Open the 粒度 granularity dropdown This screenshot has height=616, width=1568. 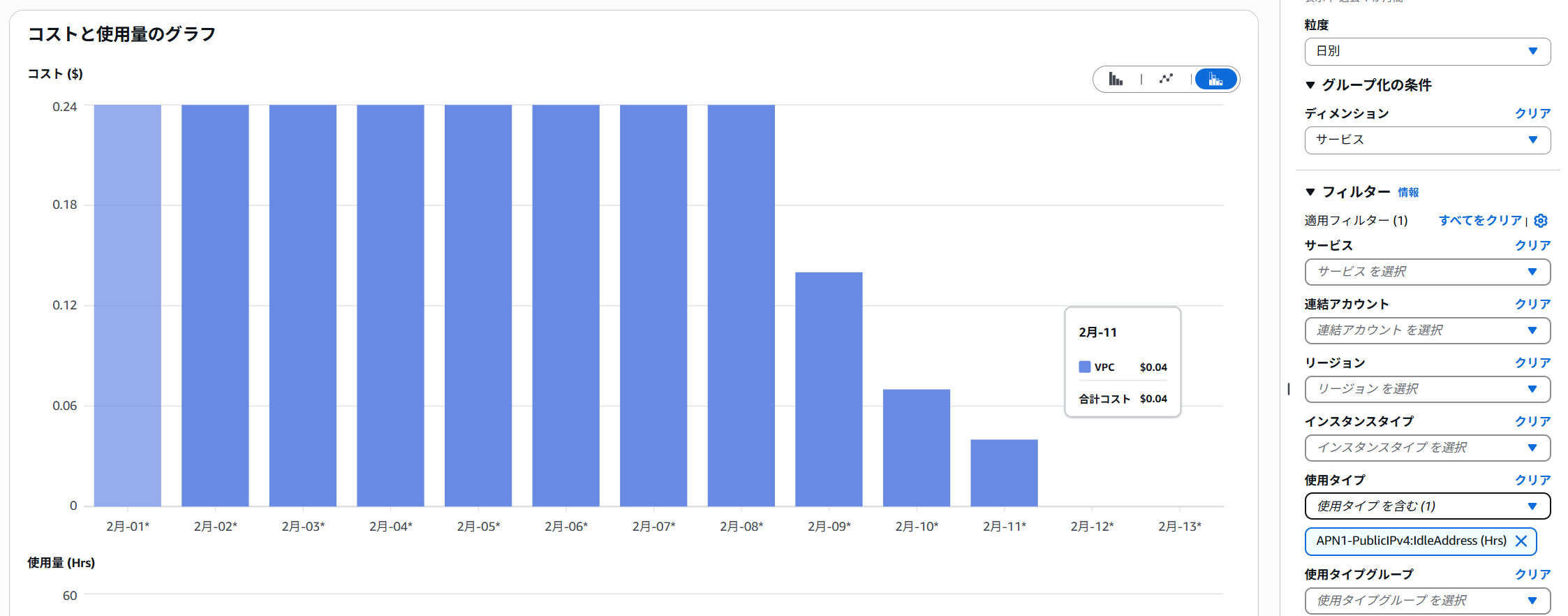(x=1427, y=52)
